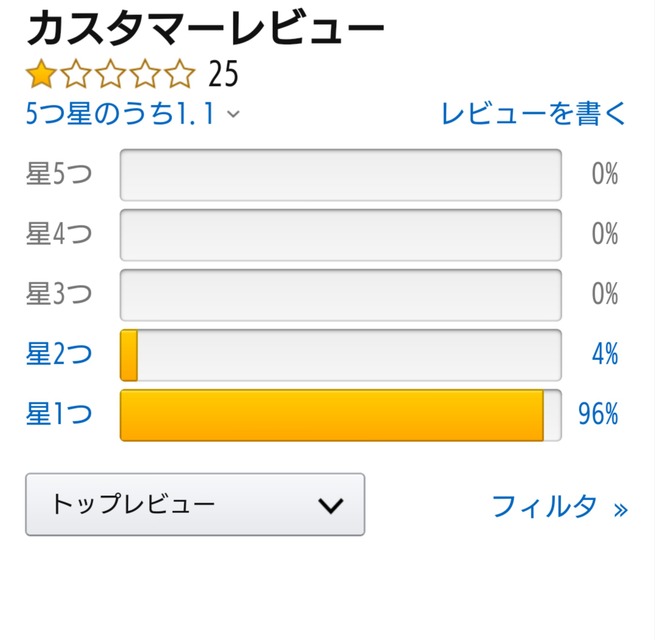Click the 4% percentage link
This screenshot has width=655, height=640.
604,354
